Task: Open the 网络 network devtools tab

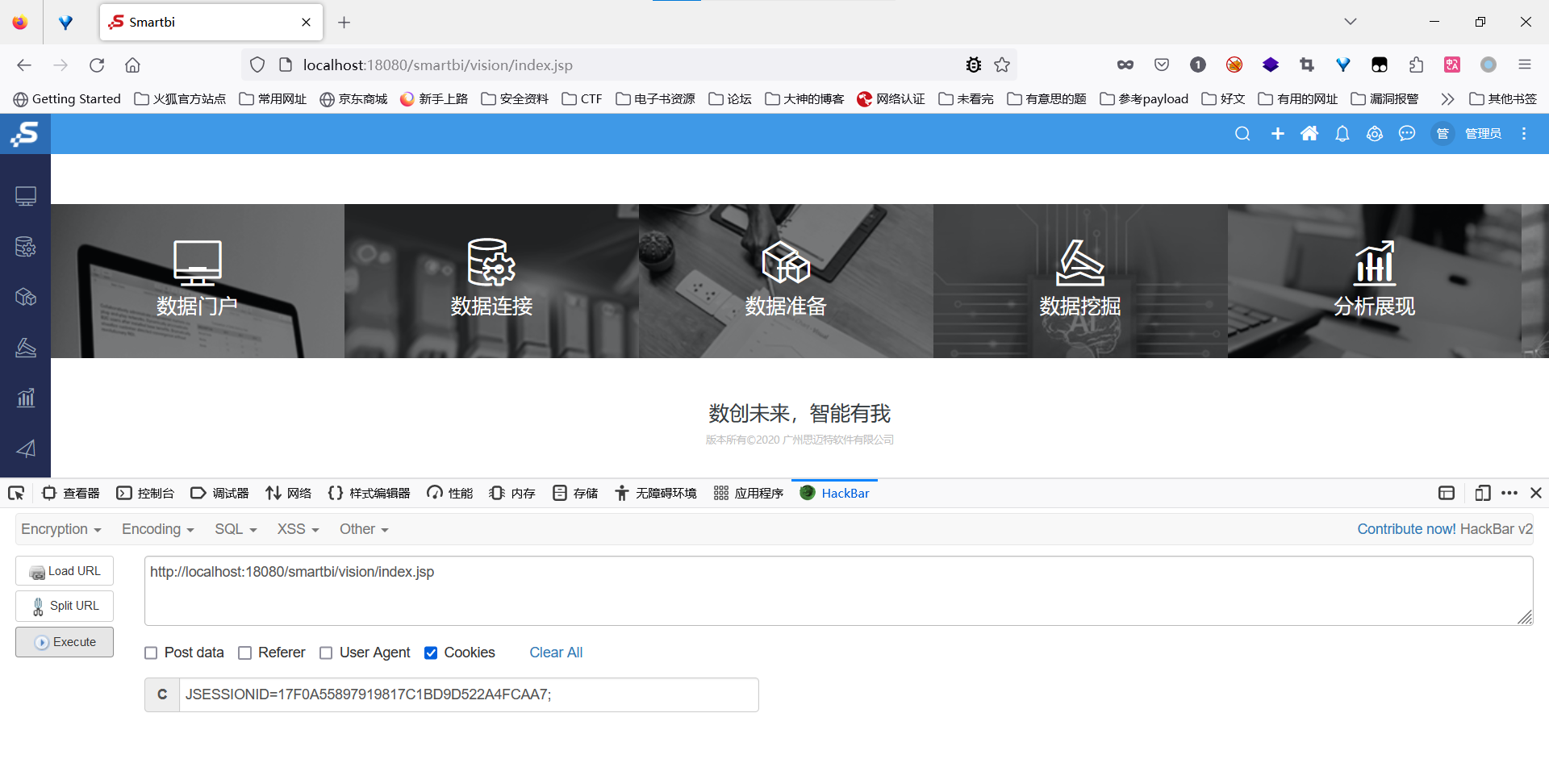Action: (288, 493)
